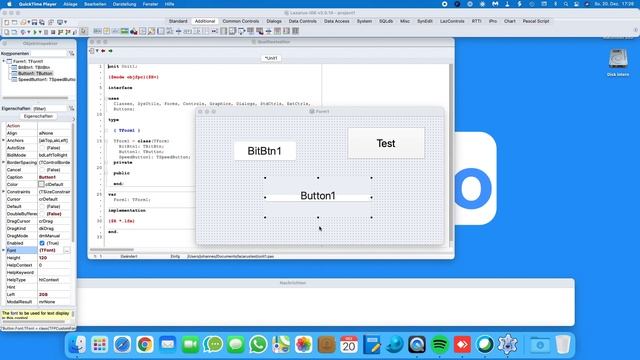The width and height of the screenshot is (640, 360).
Task: Switch to the Dialogs palette tab
Action: [x=274, y=21]
